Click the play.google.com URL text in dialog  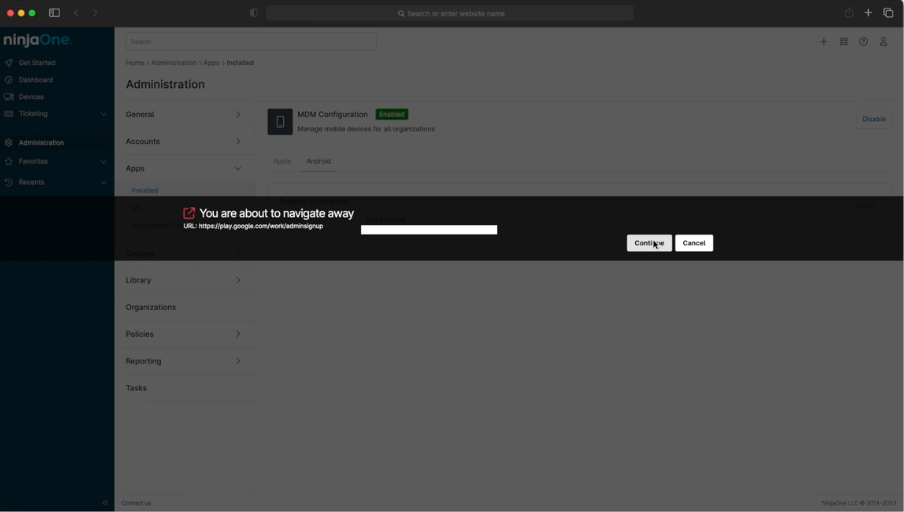tap(261, 226)
